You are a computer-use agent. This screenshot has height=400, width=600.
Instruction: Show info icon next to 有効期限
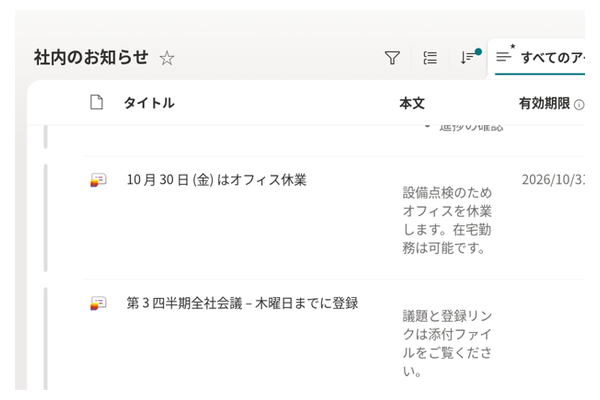click(579, 104)
